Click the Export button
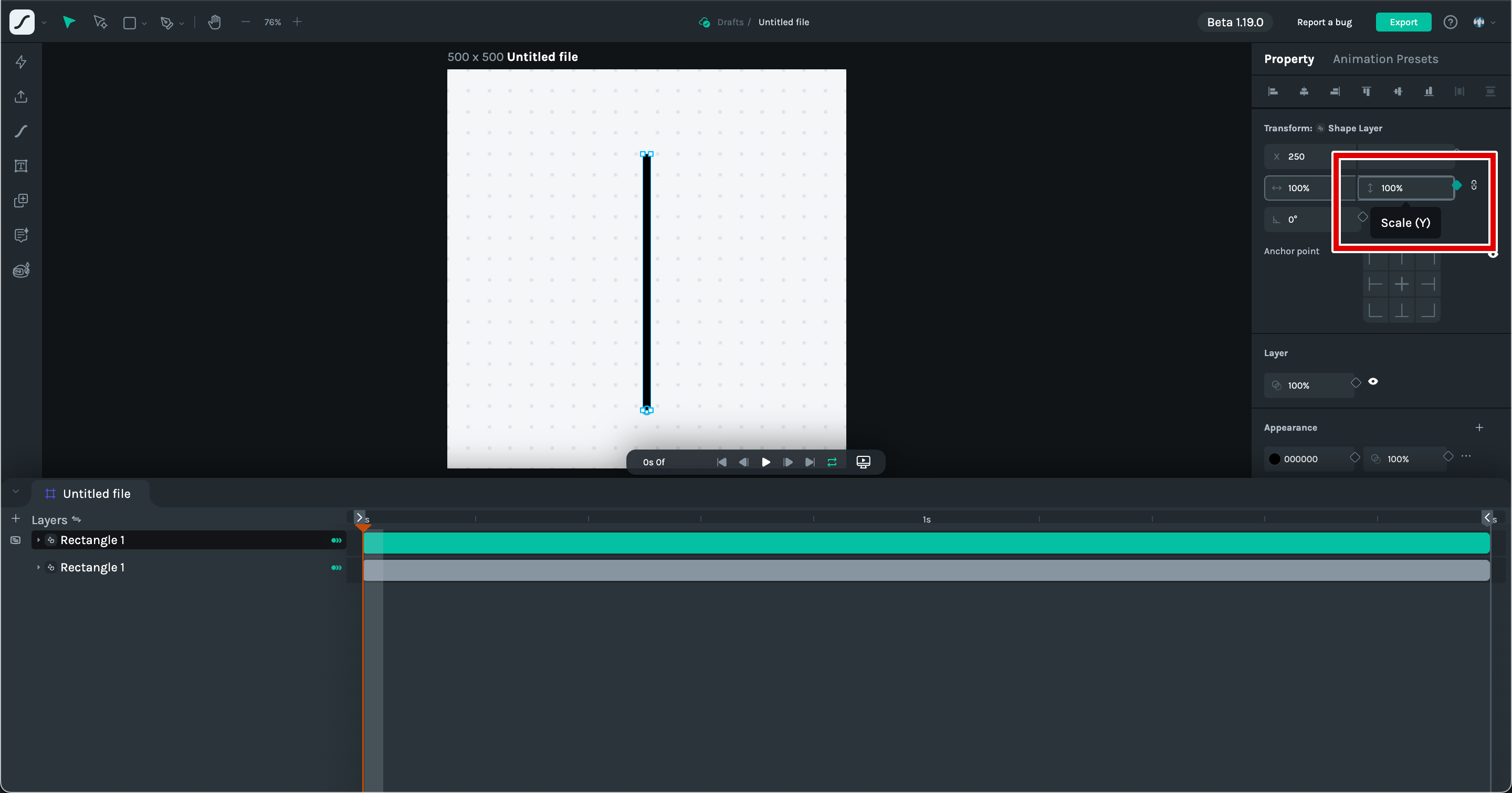Viewport: 1512px width, 793px height. click(1403, 22)
